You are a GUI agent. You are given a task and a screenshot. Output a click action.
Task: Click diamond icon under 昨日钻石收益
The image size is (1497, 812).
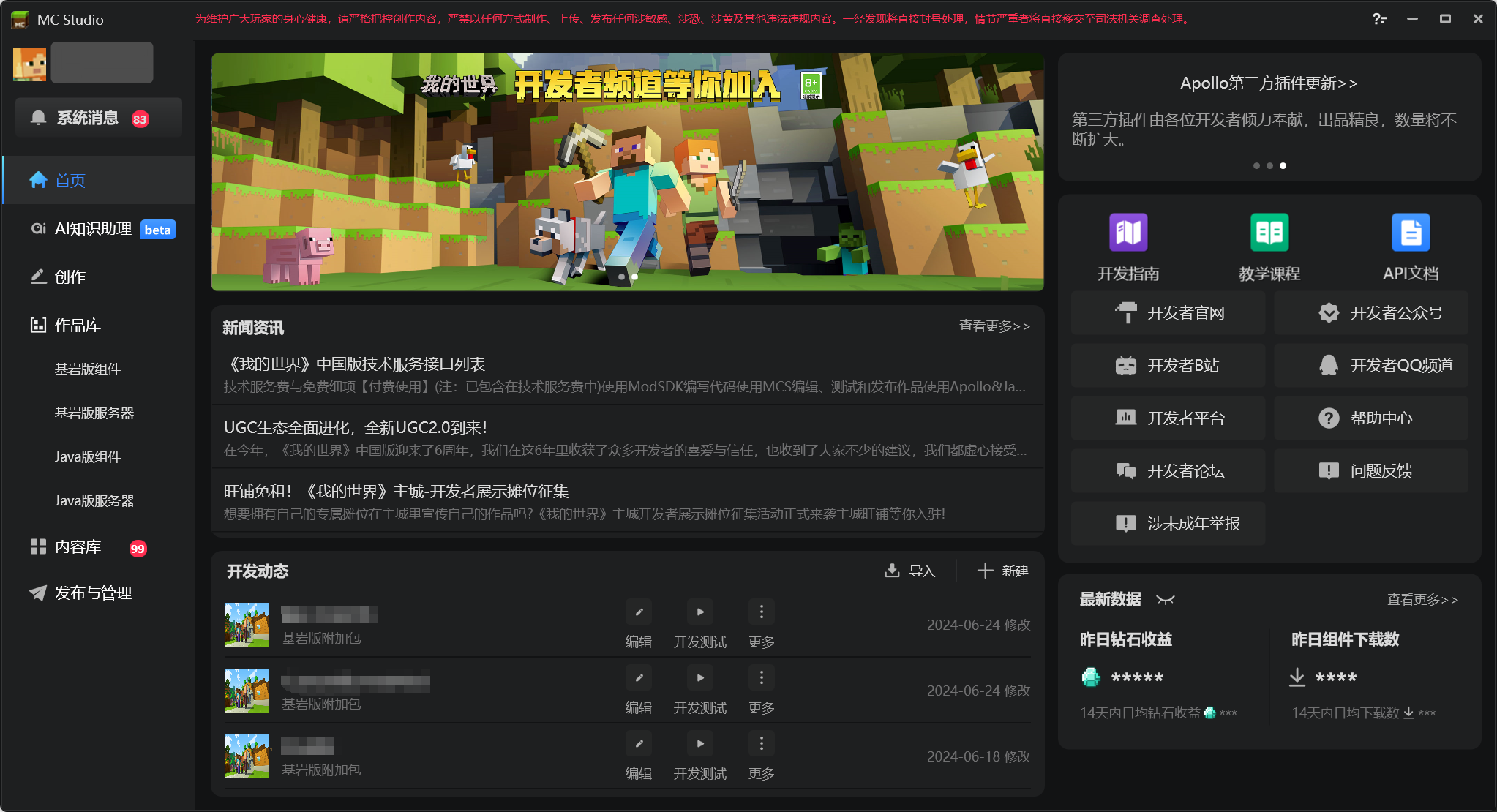pyautogui.click(x=1090, y=677)
